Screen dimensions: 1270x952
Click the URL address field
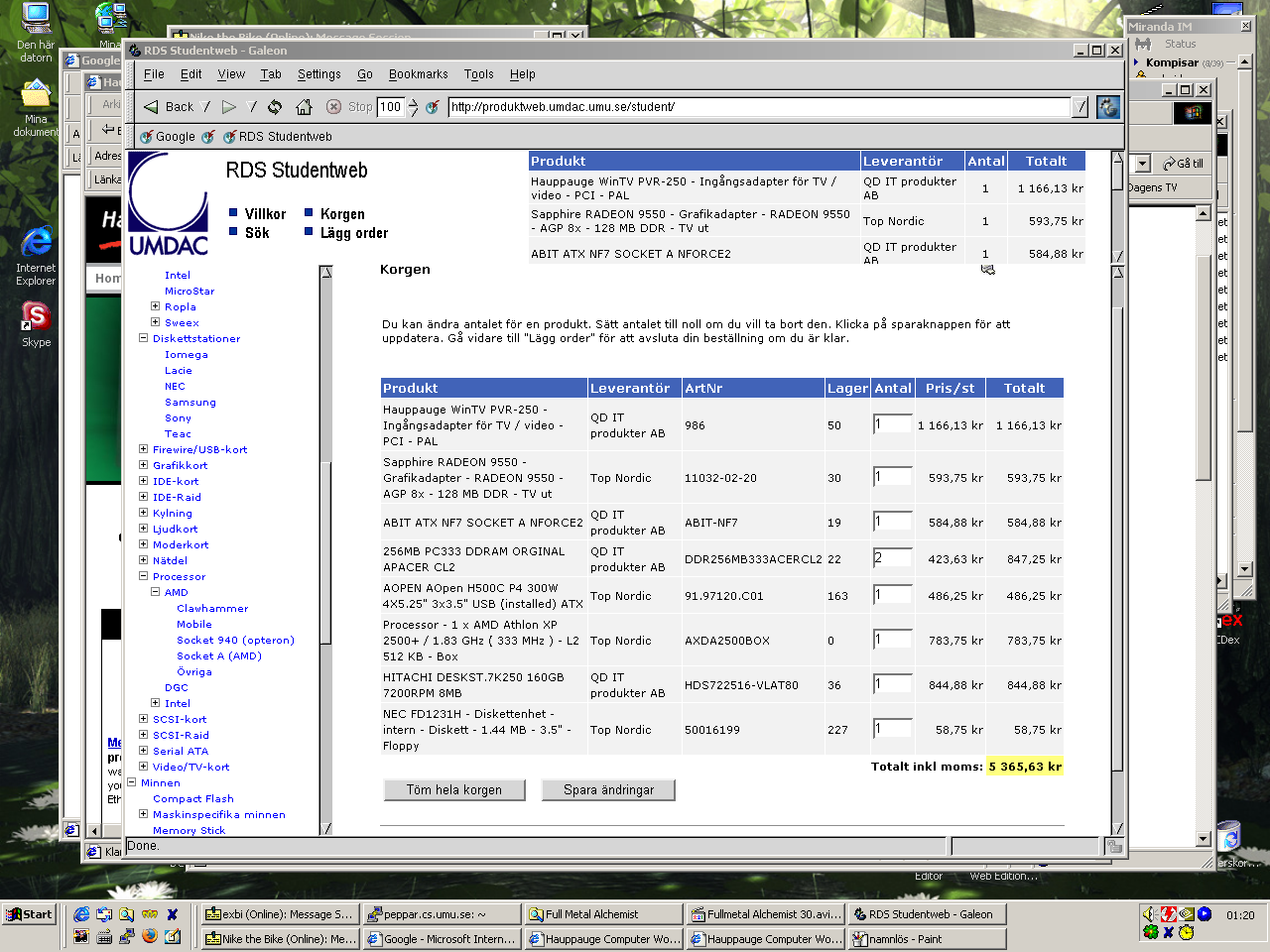(x=759, y=107)
